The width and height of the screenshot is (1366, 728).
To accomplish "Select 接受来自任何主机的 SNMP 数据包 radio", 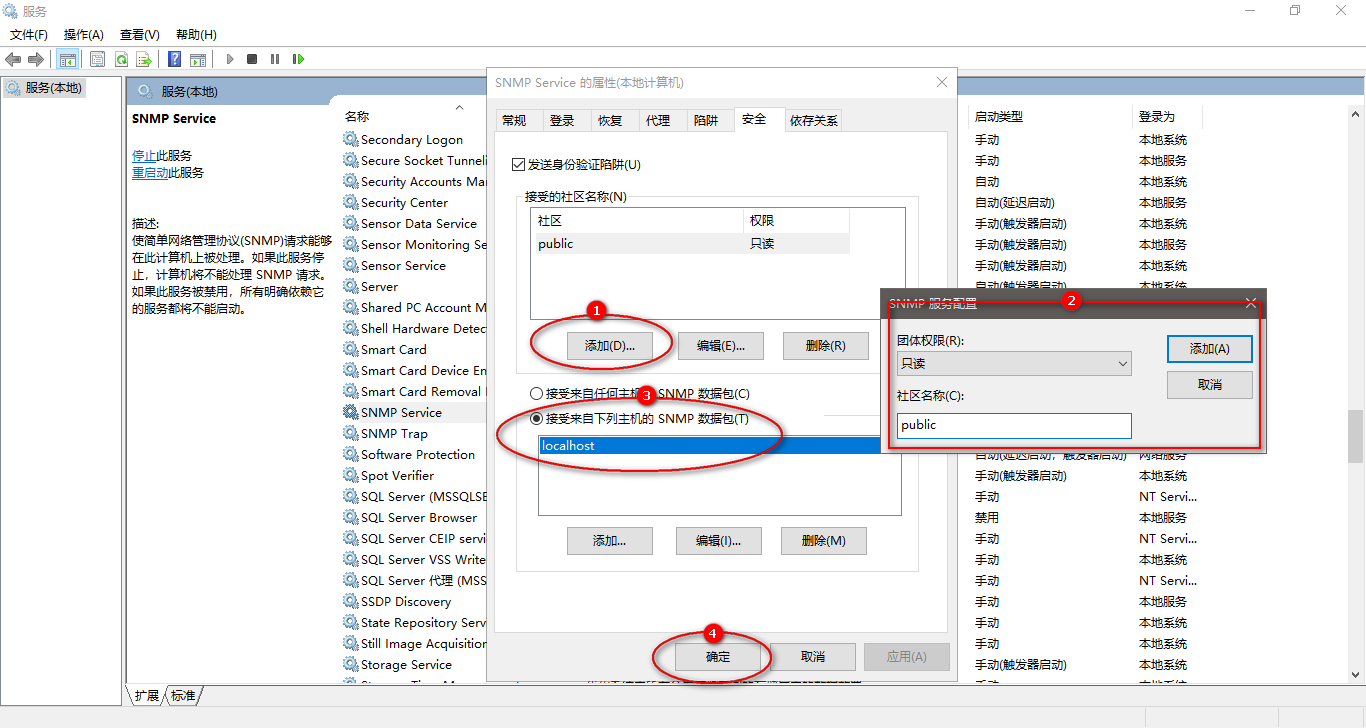I will click(536, 393).
